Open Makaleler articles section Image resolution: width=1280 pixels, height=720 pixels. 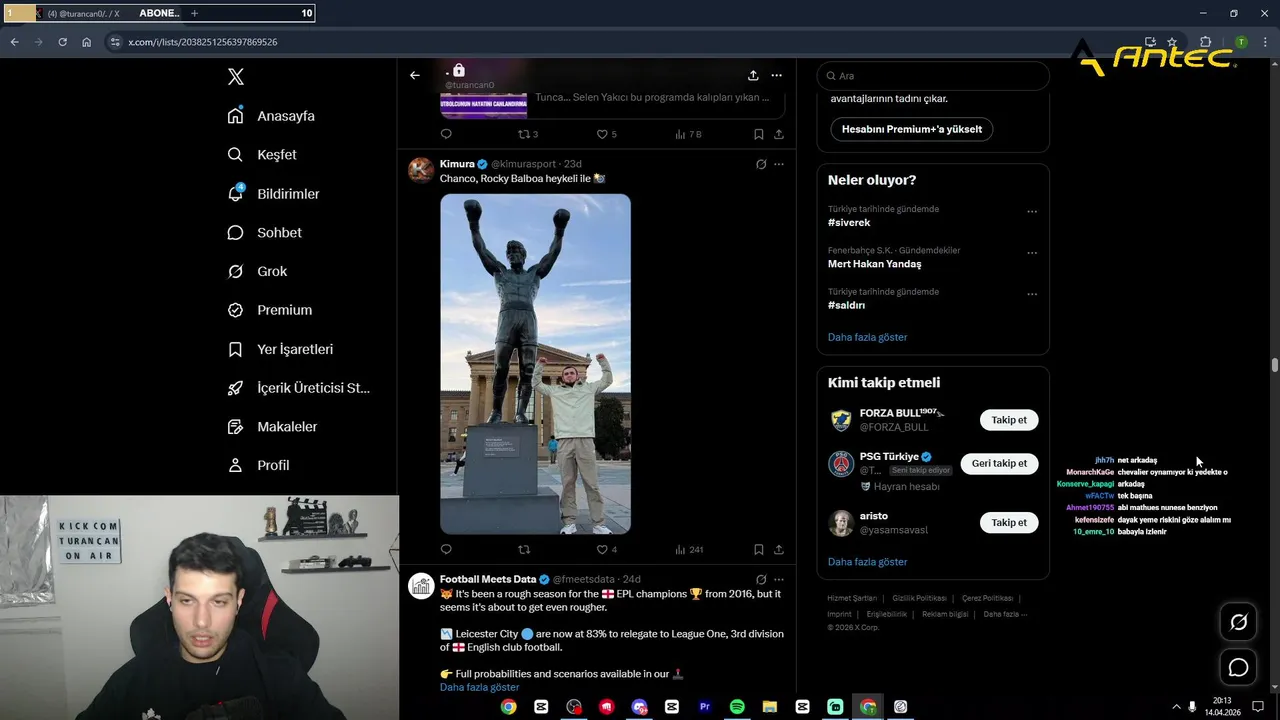[x=272, y=427]
